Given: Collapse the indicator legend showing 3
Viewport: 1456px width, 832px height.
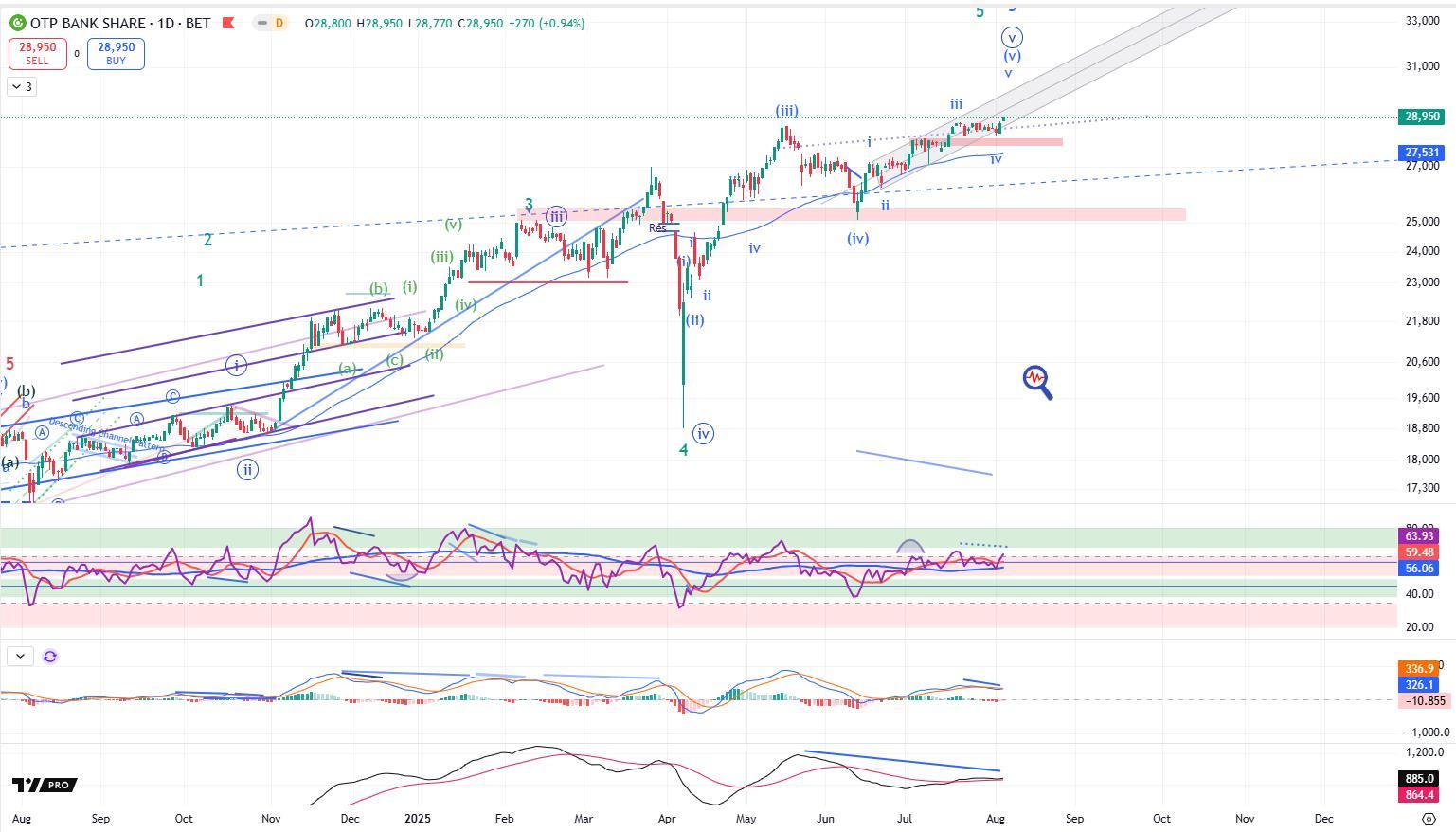Looking at the screenshot, I should [x=22, y=86].
